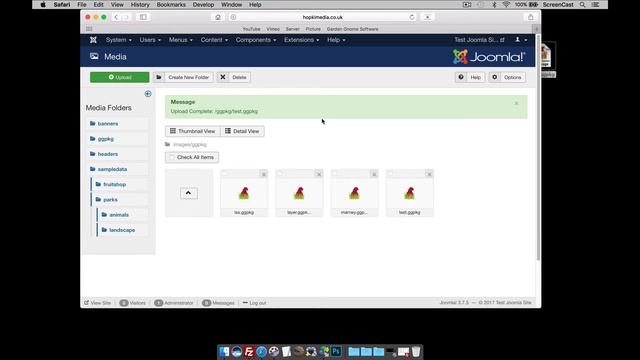Go up one folder level

(189, 193)
